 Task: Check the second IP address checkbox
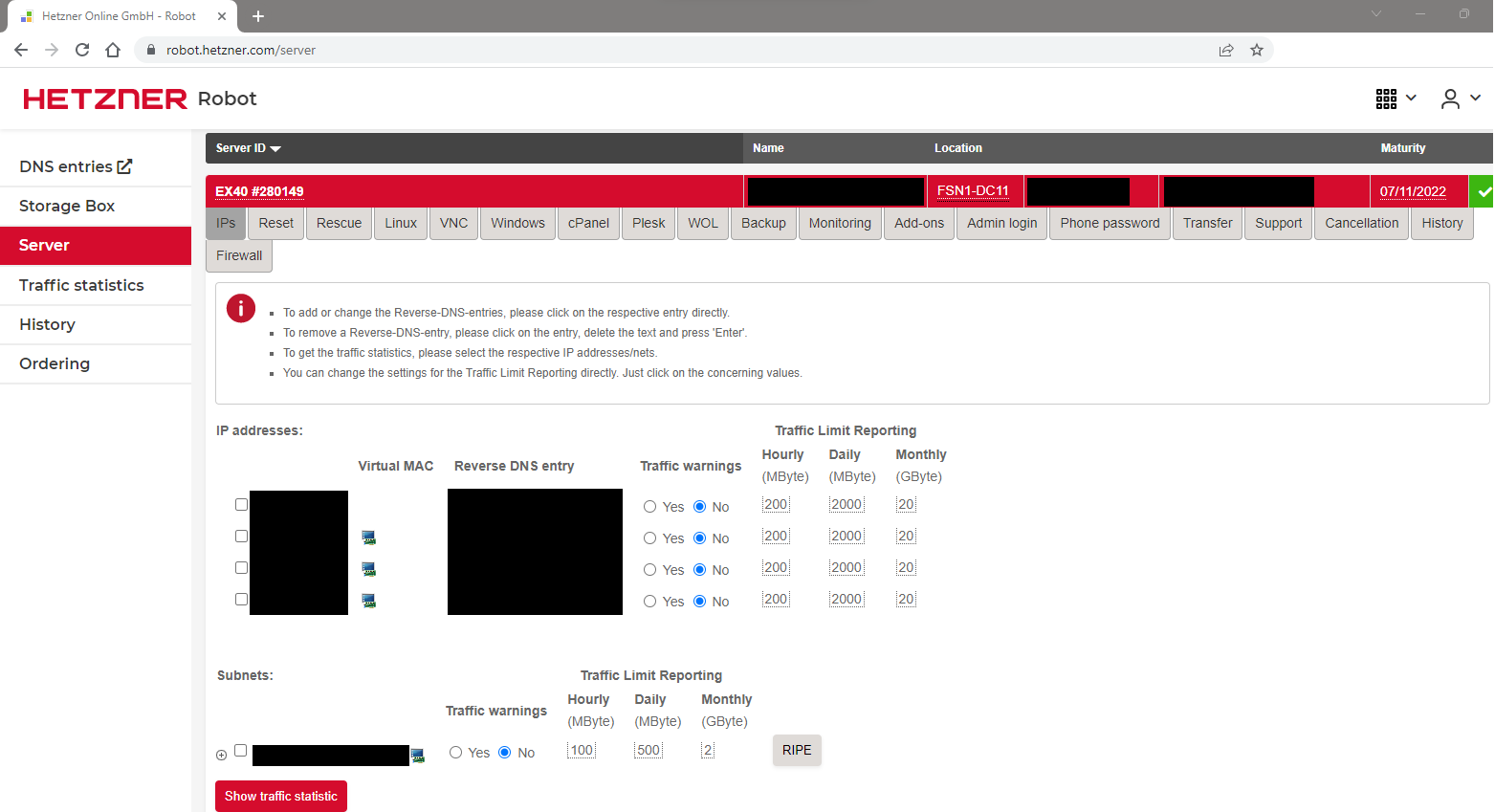[x=241, y=536]
